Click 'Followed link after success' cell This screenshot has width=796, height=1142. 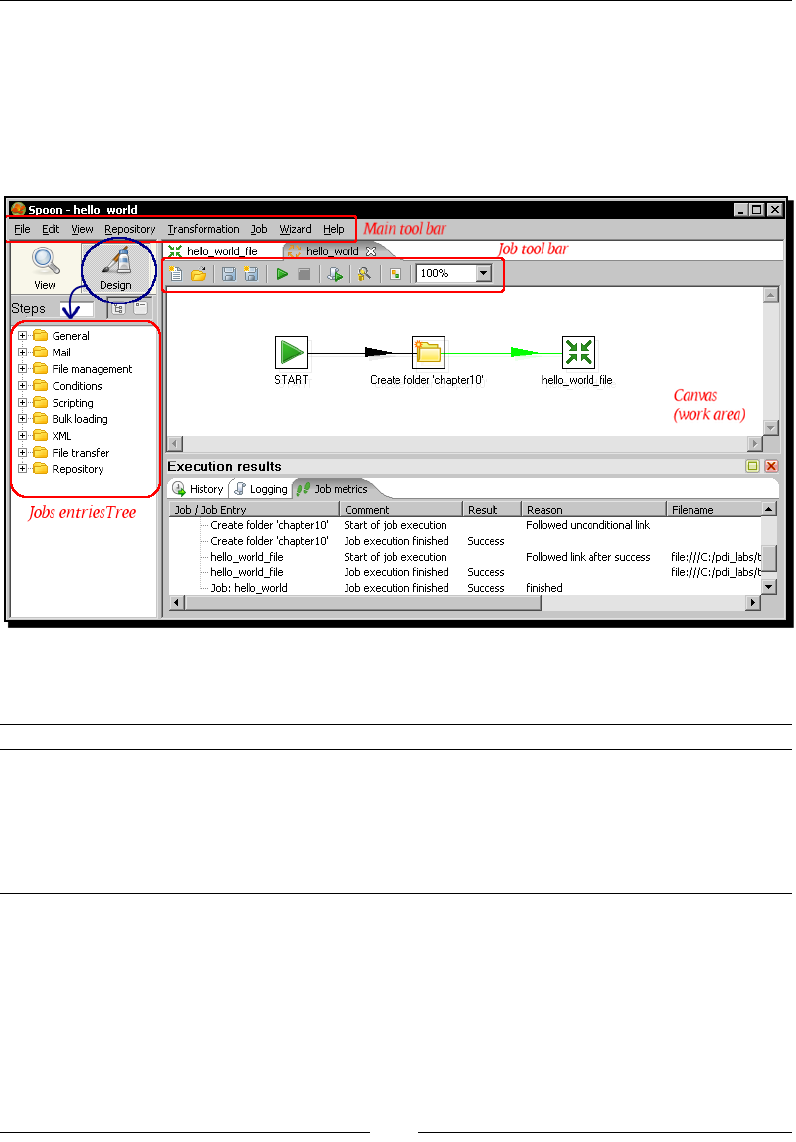pyautogui.click(x=588, y=557)
